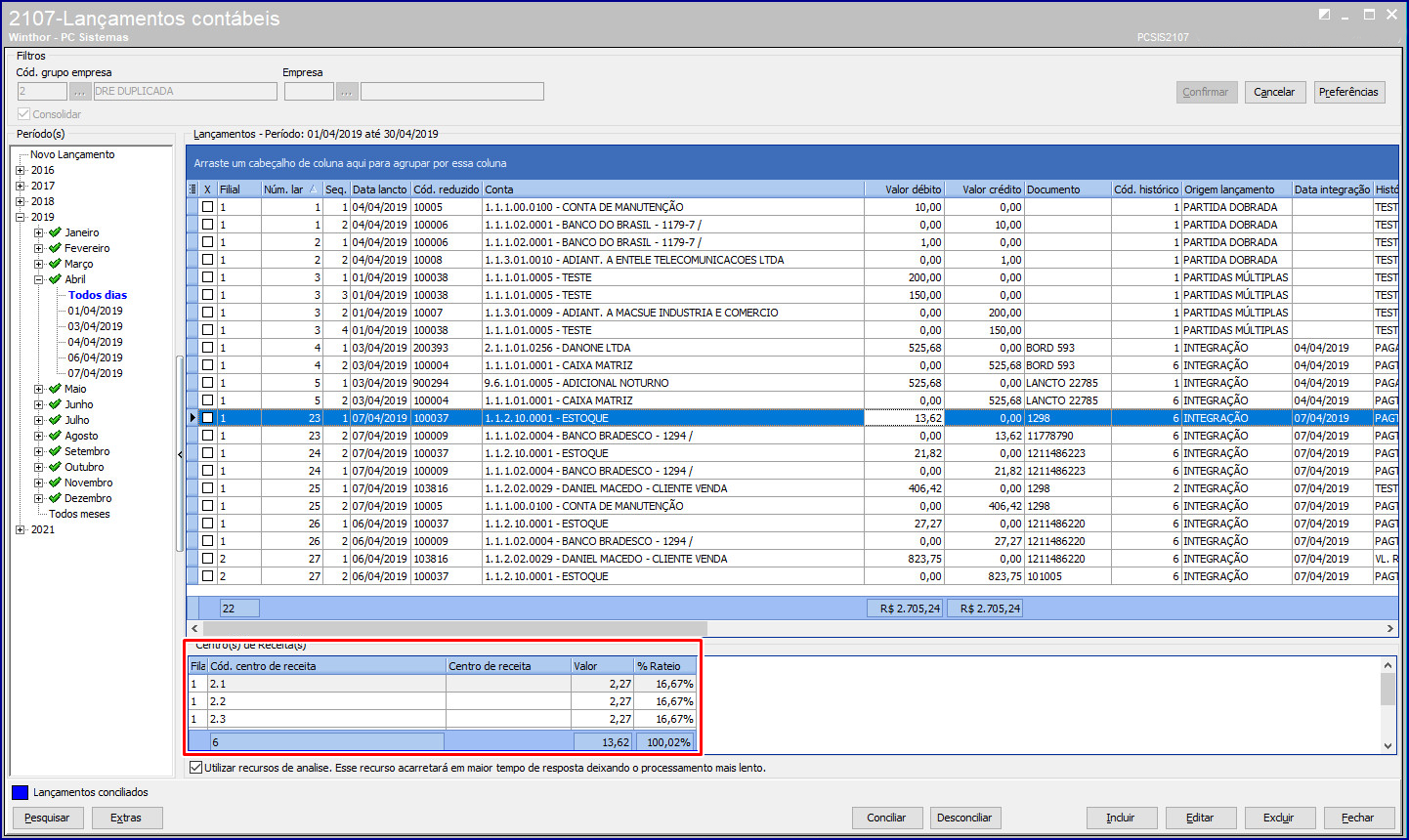Expand the 2018 year node
1409x840 pixels.
(21, 201)
